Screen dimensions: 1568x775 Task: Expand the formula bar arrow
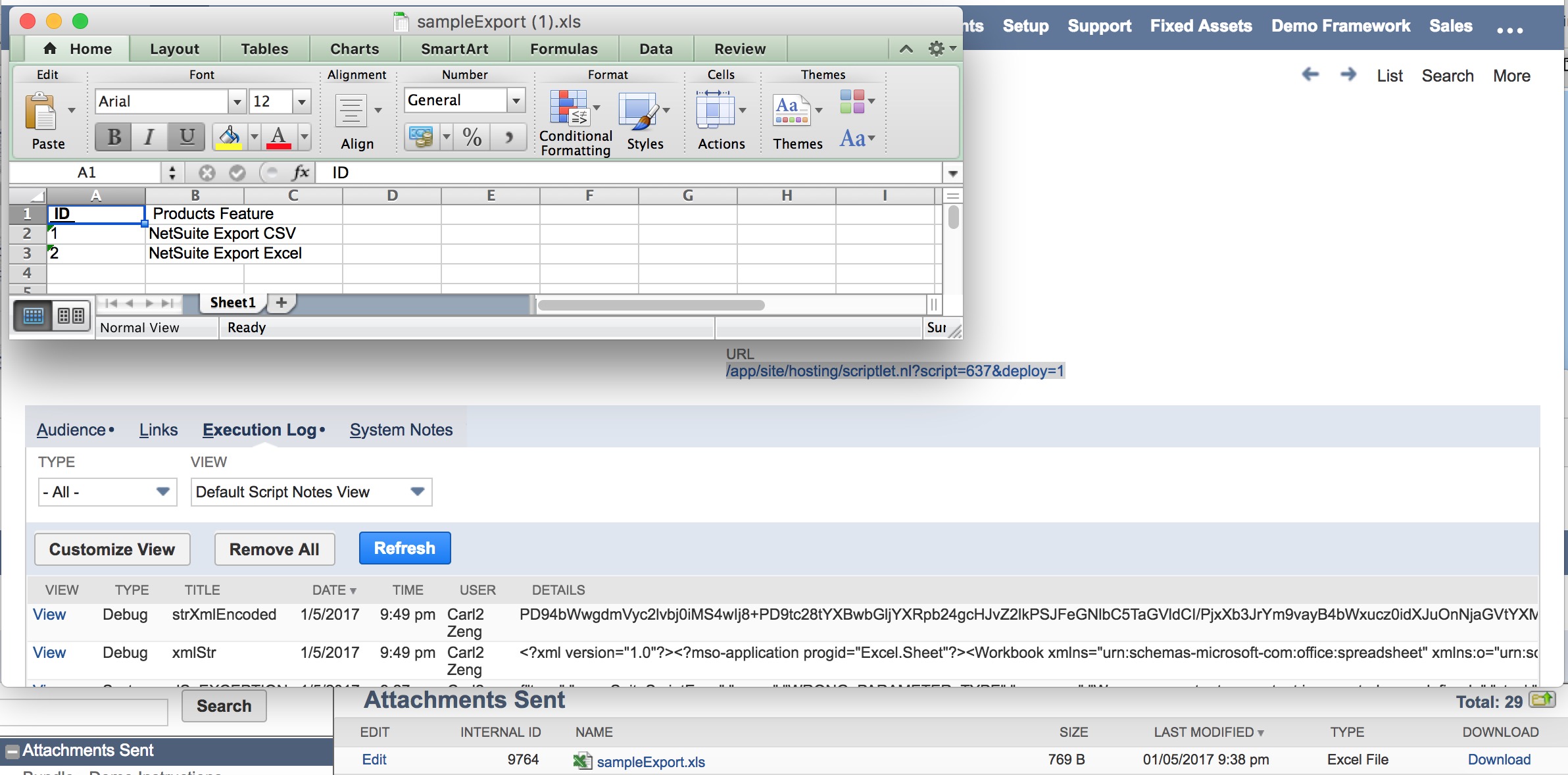(x=952, y=173)
